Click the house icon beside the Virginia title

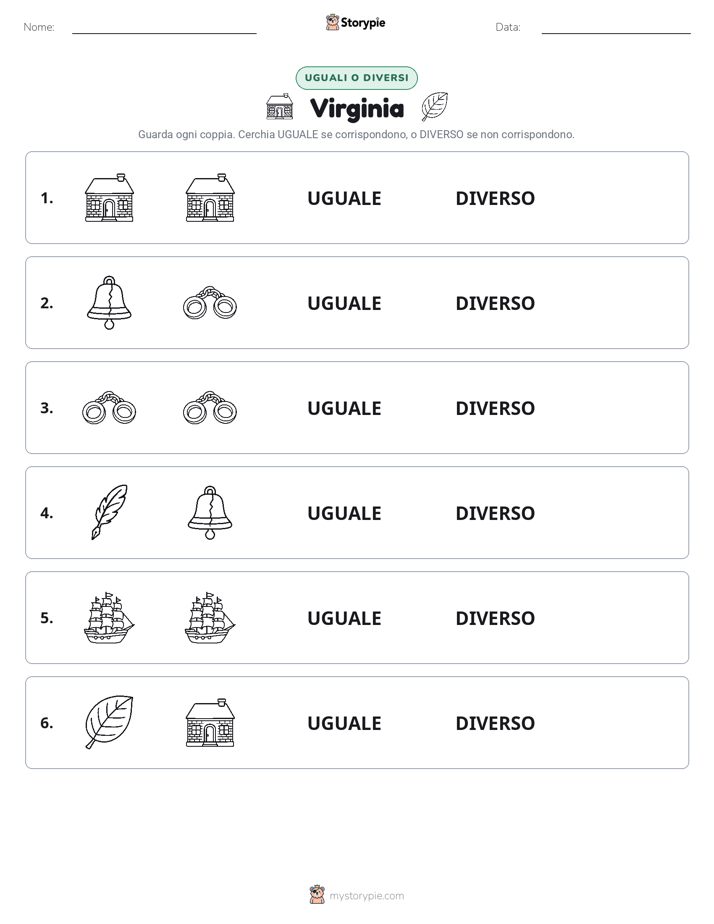click(280, 107)
